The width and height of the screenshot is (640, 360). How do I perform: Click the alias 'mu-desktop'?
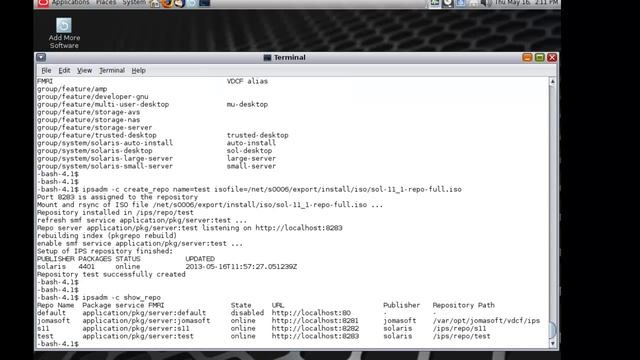247,104
